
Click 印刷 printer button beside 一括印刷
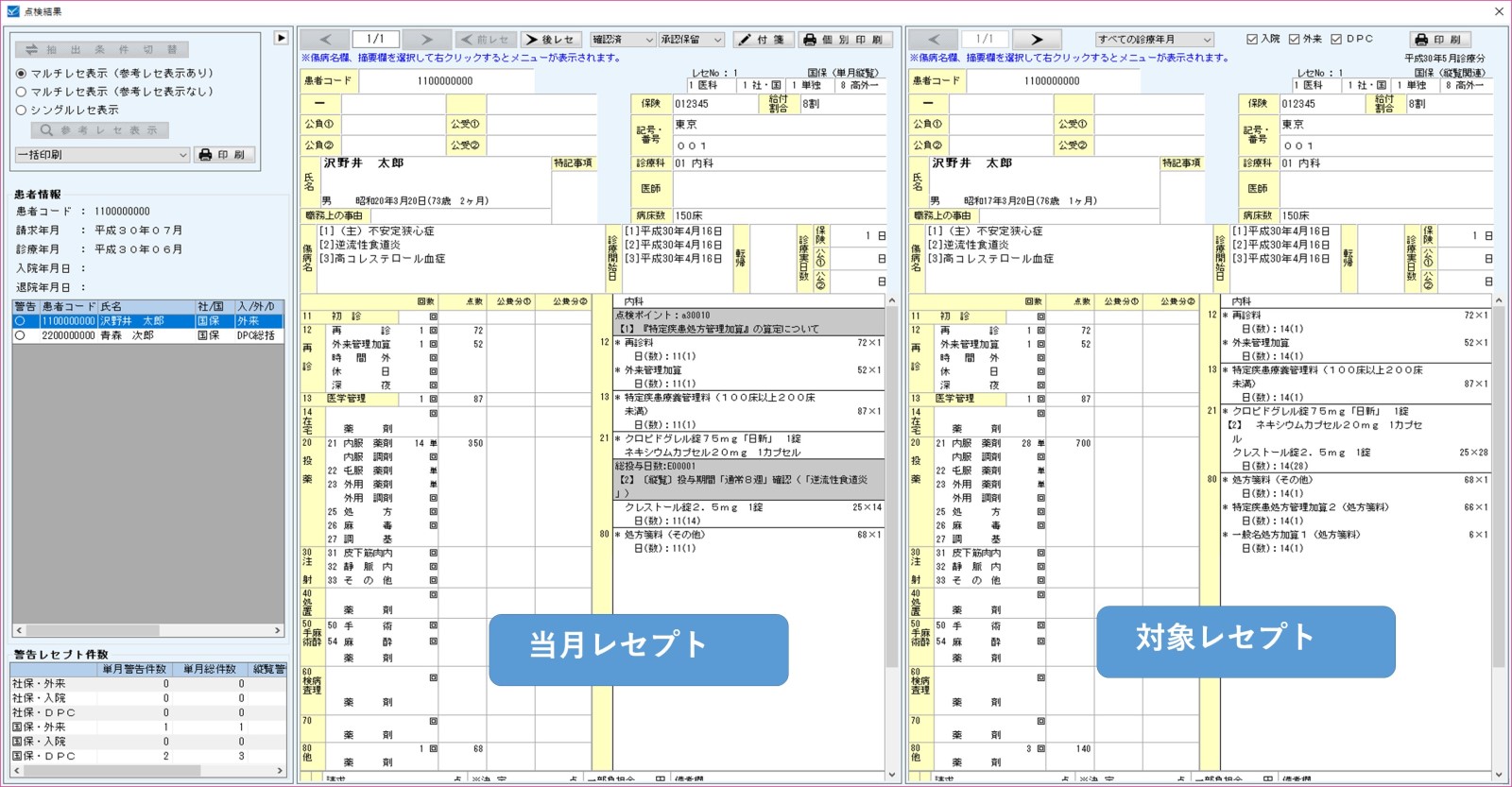click(224, 155)
